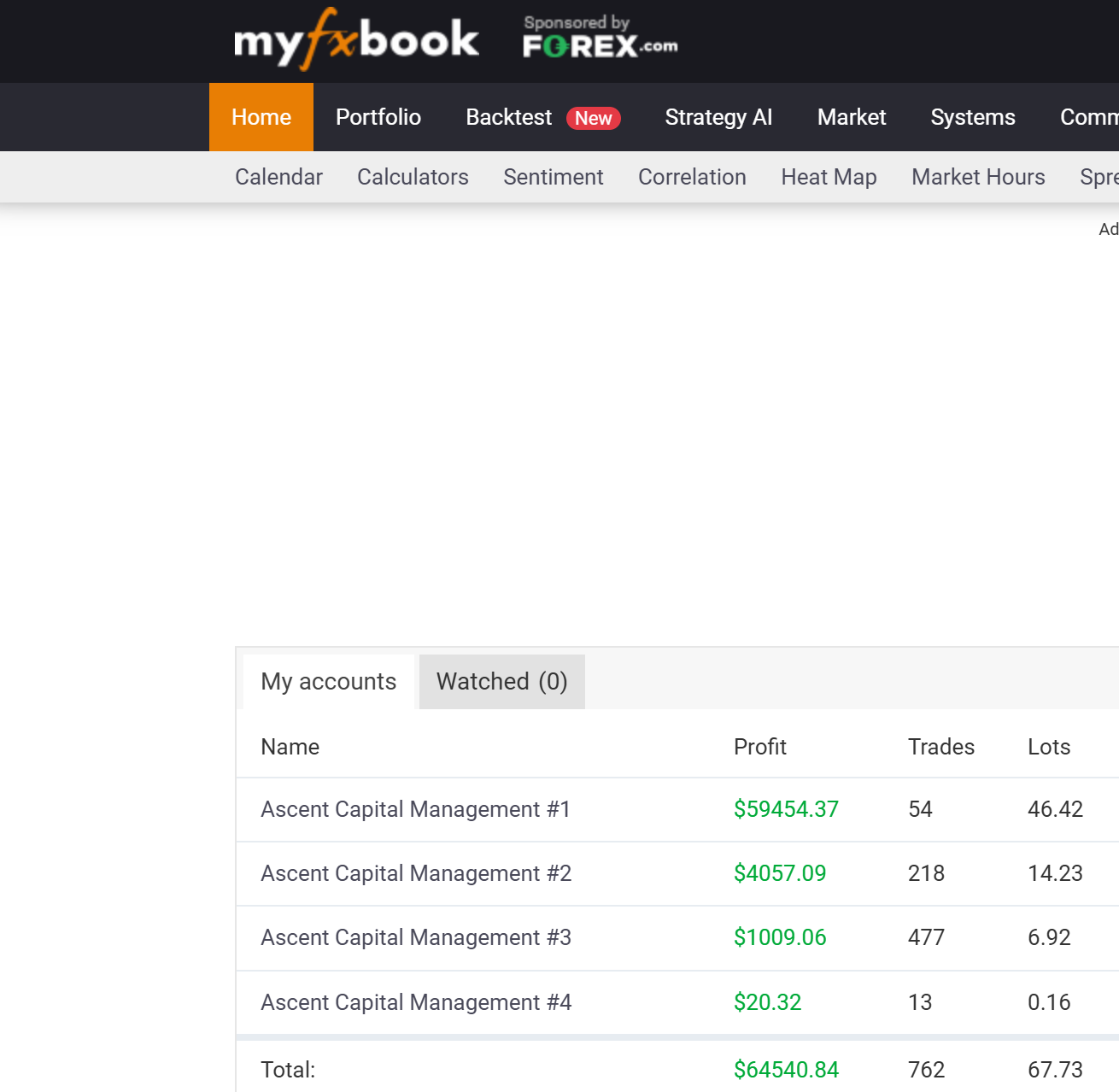Image resolution: width=1119 pixels, height=1092 pixels.
Task: Click the 477 trades cell
Action: pos(926,937)
